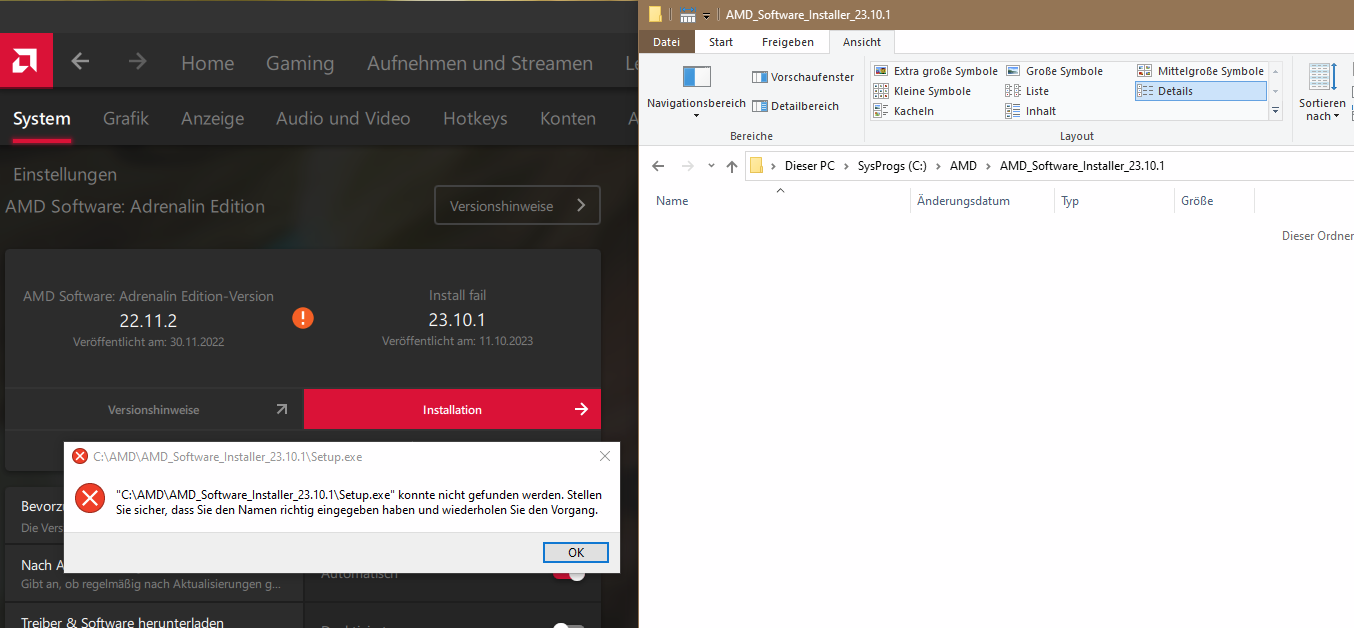Click folder icon in the address bar

tap(756, 166)
